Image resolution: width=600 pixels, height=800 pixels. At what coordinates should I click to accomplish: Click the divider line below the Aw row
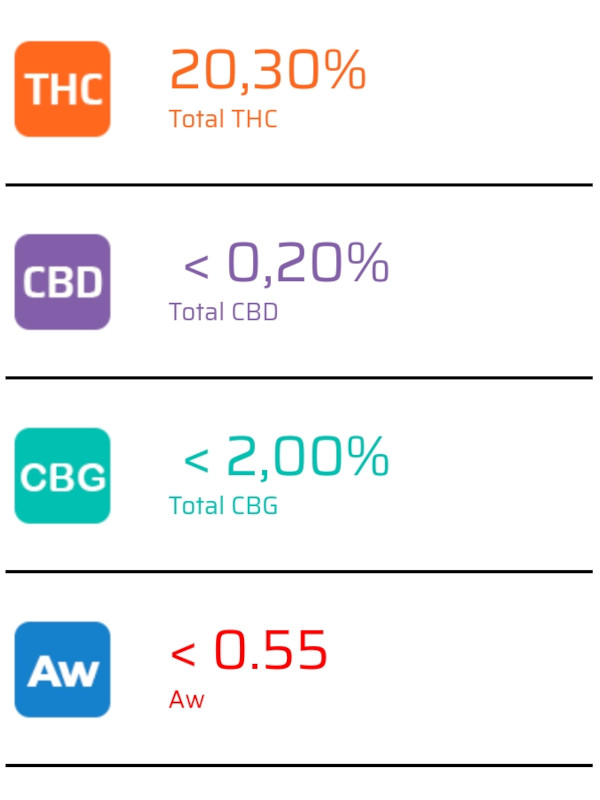pos(299,766)
